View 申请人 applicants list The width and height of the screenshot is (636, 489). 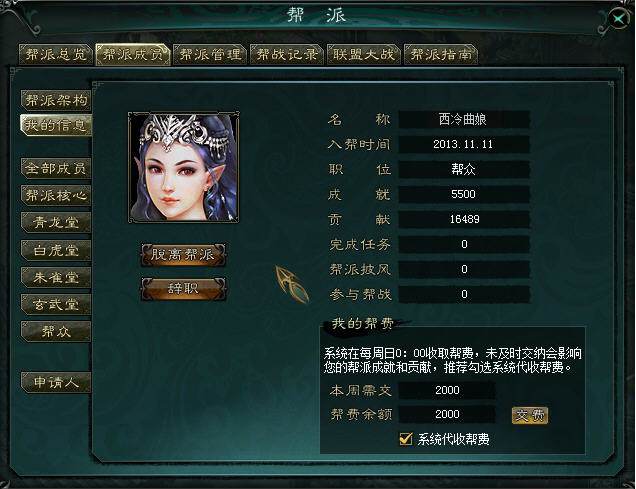(x=56, y=382)
